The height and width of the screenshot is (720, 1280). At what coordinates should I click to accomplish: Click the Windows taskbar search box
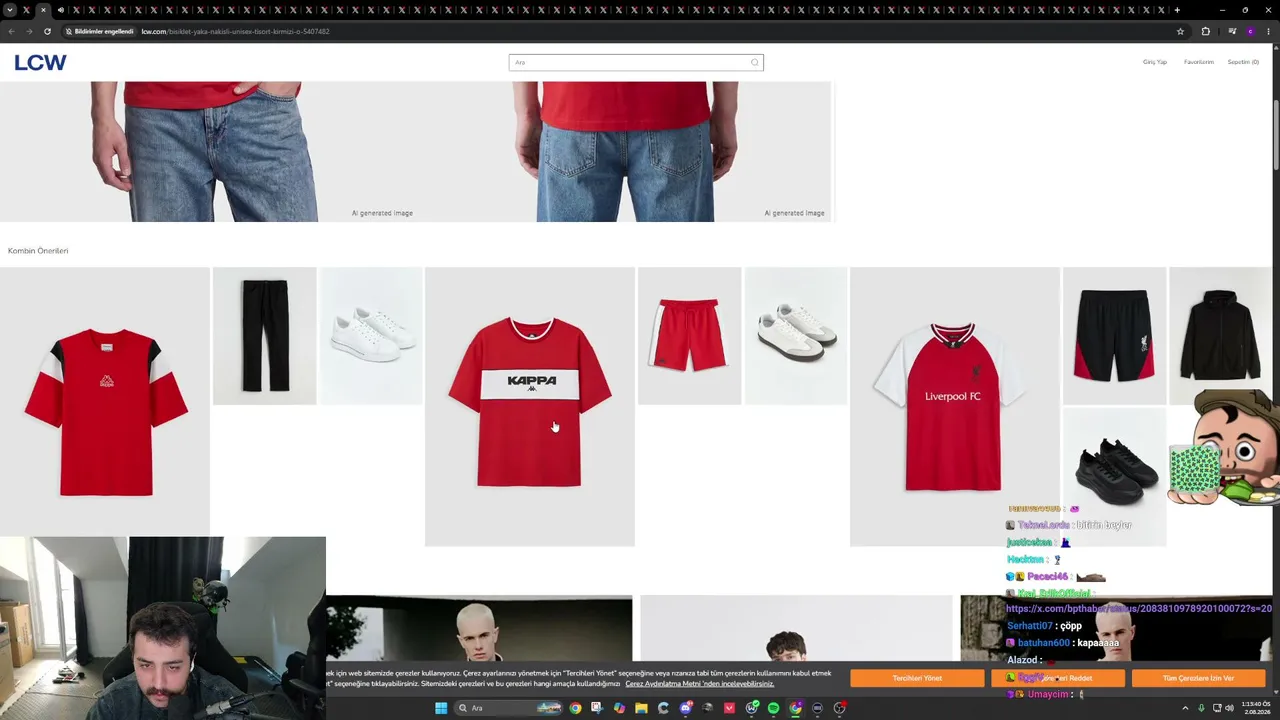pos(508,708)
